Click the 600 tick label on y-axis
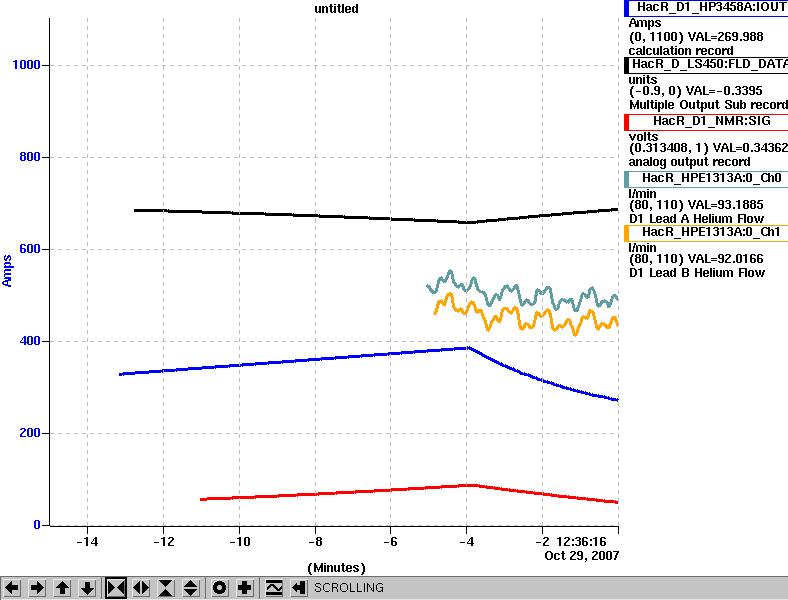The width and height of the screenshot is (788, 600). pos(30,249)
